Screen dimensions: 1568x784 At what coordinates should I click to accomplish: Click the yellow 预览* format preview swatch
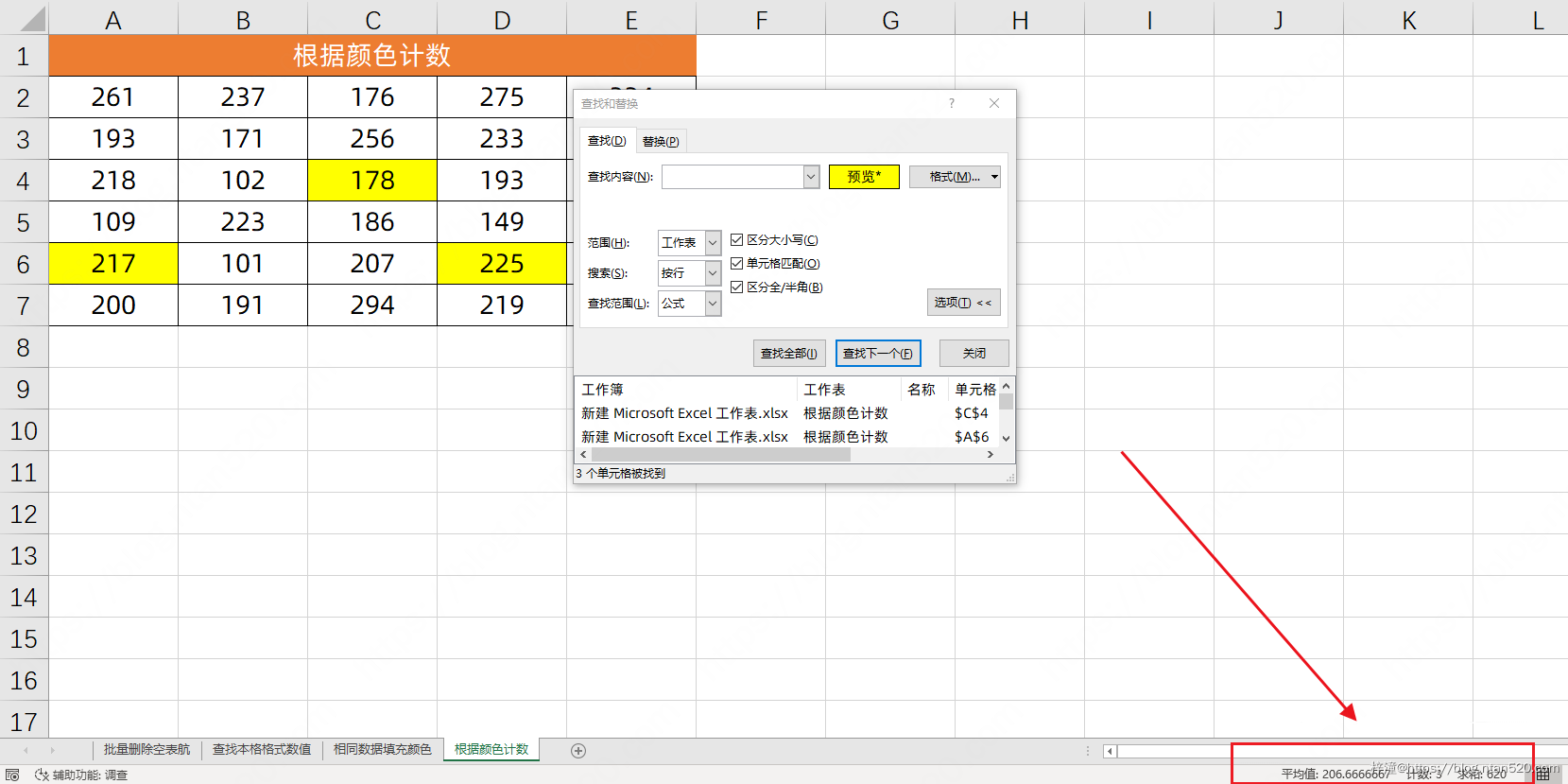click(864, 177)
